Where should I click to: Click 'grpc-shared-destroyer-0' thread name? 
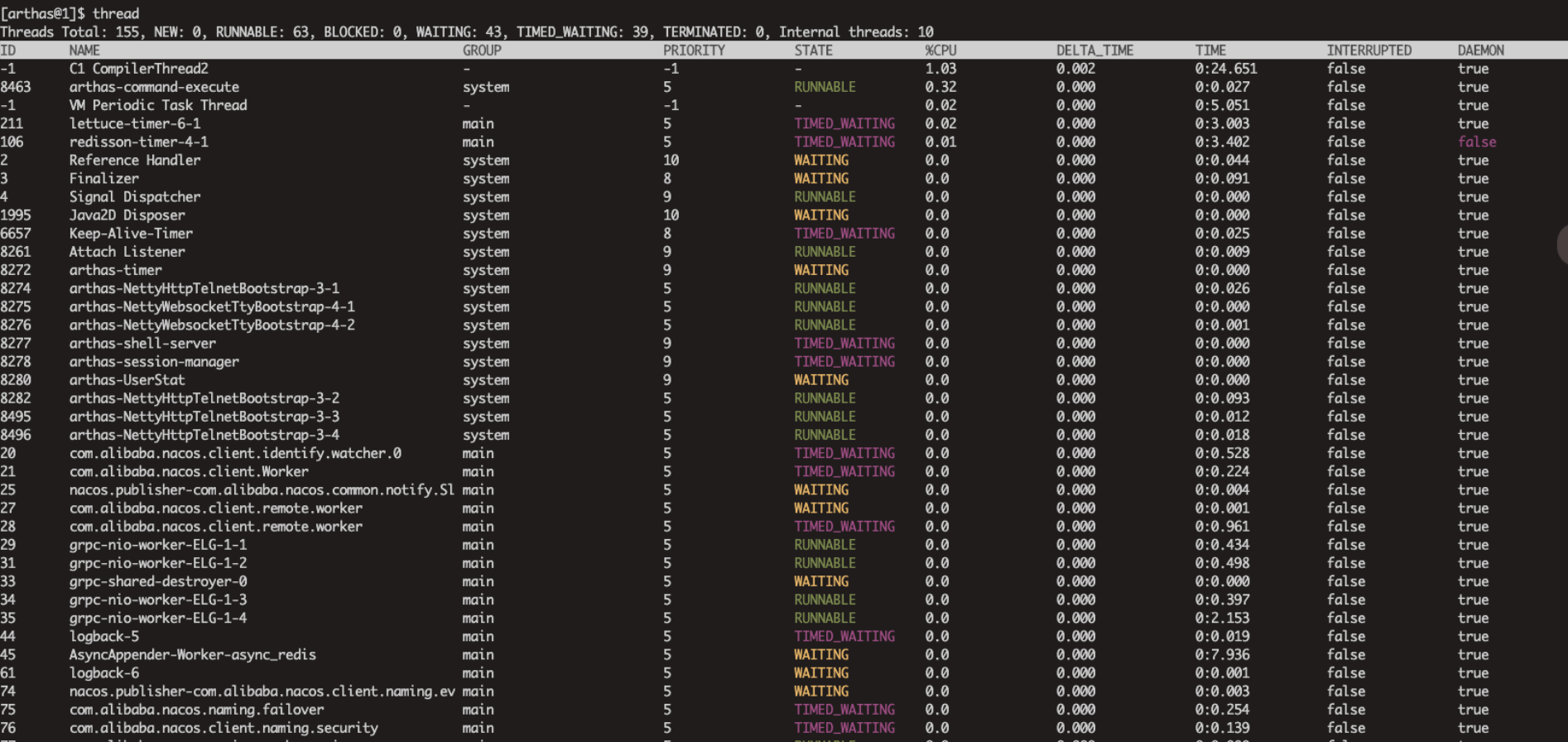click(x=158, y=581)
